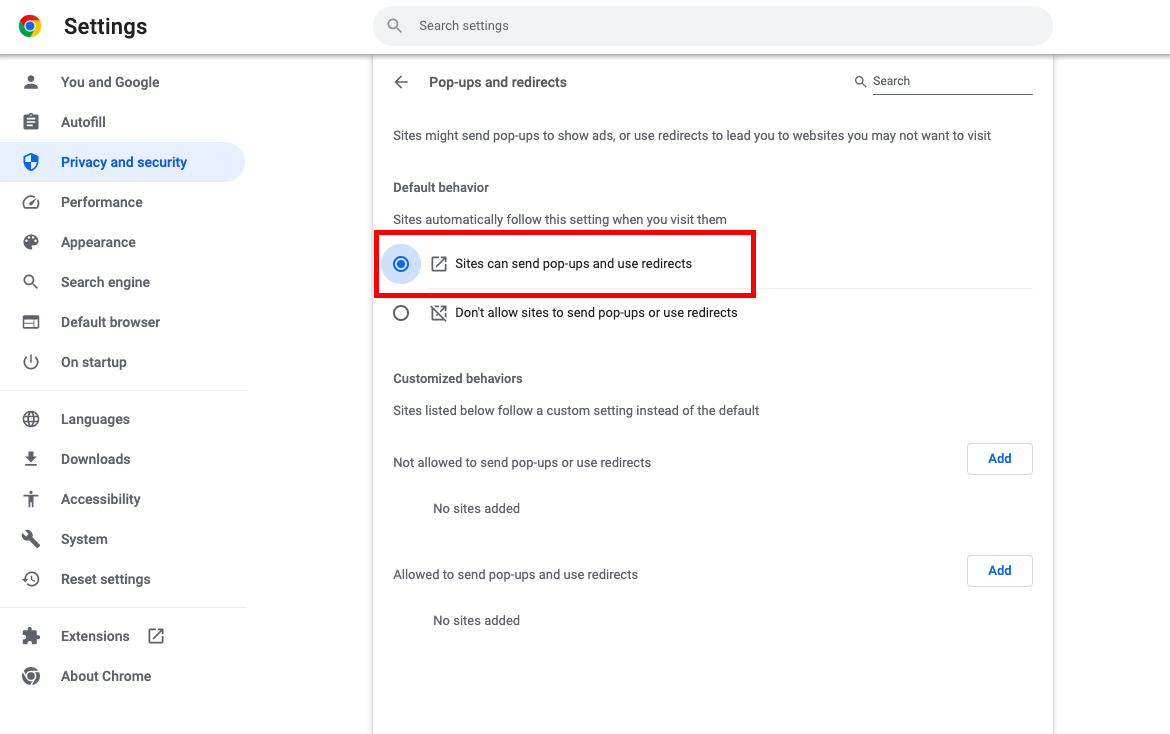Screen dimensions: 1170x734
Task: Add site to Allowed pop-ups list
Action: point(999,571)
